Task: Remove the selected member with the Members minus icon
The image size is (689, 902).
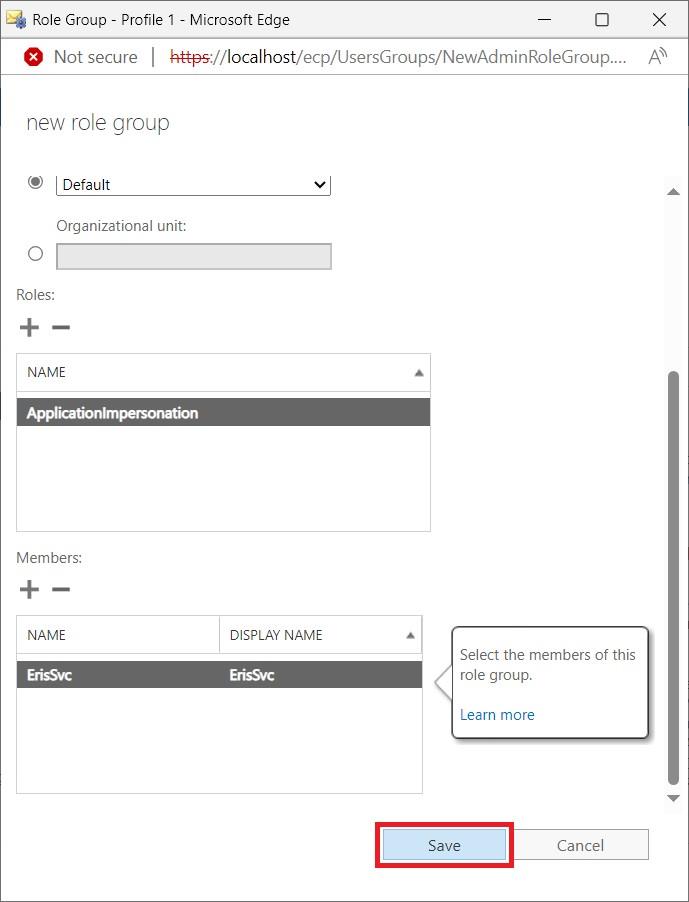Action: click(61, 589)
